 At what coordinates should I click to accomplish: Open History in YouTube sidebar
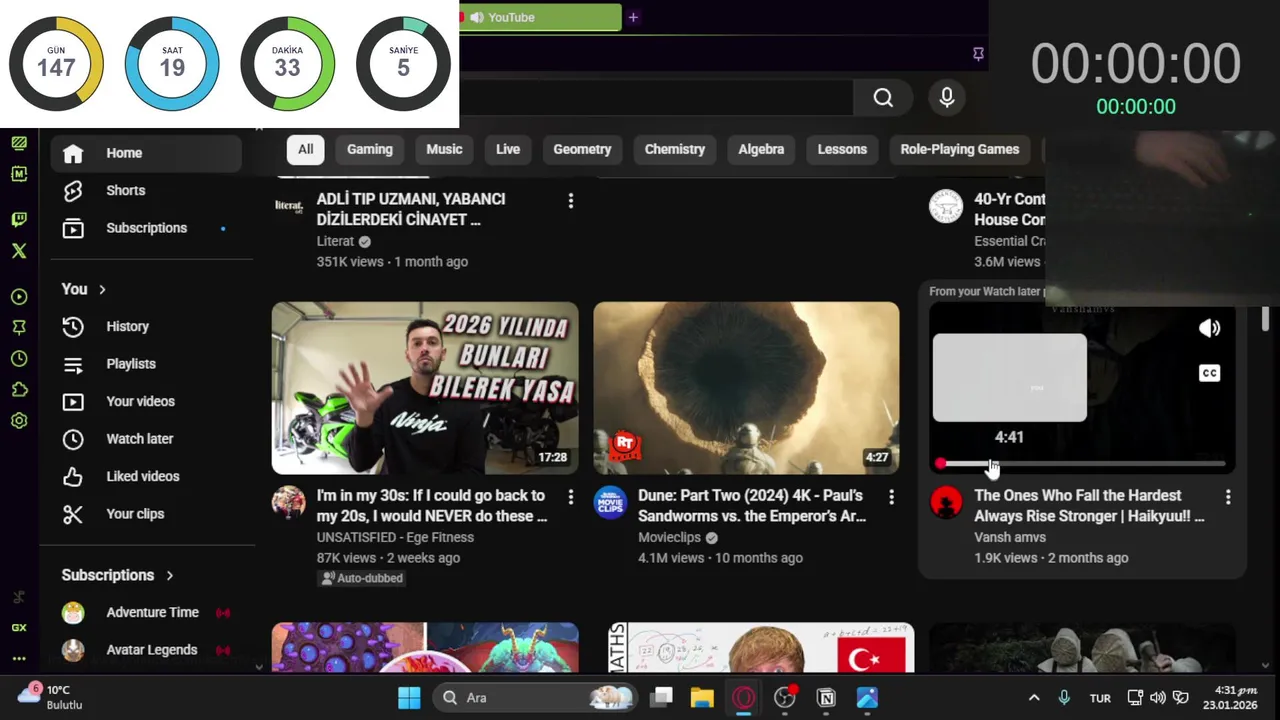[x=146, y=326]
